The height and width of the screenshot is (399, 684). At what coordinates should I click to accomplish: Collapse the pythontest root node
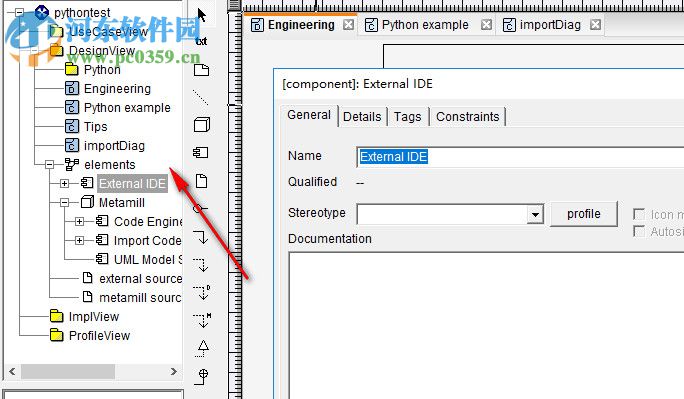20,12
